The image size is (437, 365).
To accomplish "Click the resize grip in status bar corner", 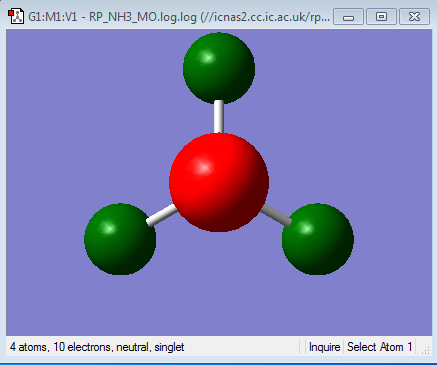I will click(x=425, y=350).
